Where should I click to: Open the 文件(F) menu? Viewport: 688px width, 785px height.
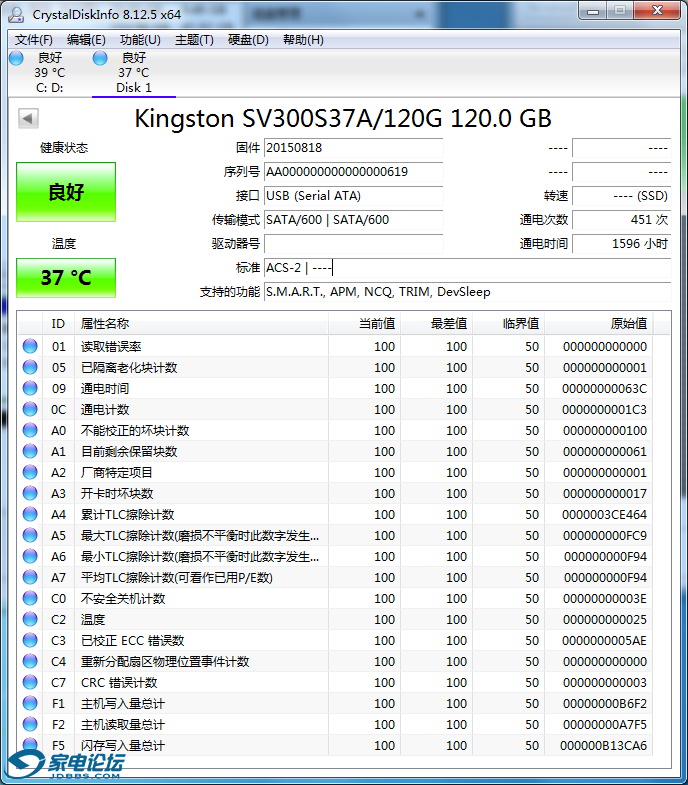point(34,40)
